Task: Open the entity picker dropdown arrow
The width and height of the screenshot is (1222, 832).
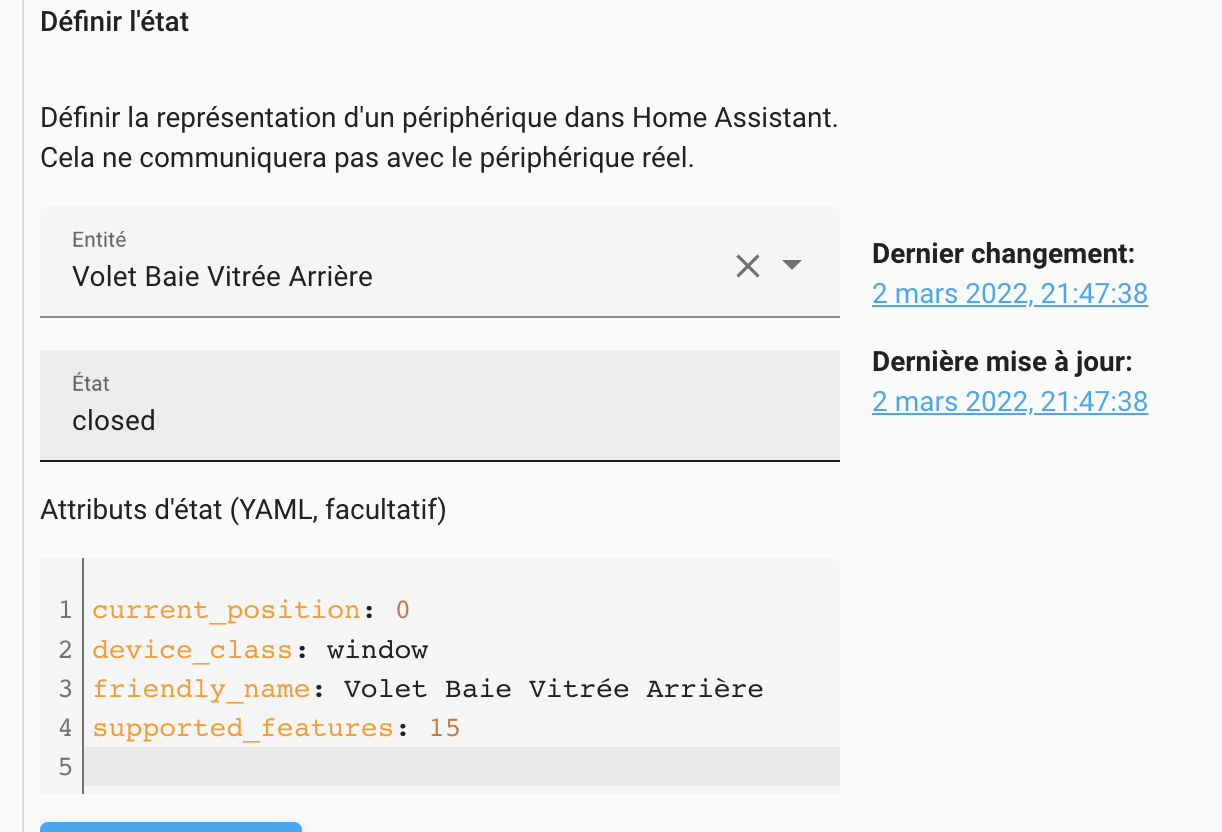Action: (791, 266)
